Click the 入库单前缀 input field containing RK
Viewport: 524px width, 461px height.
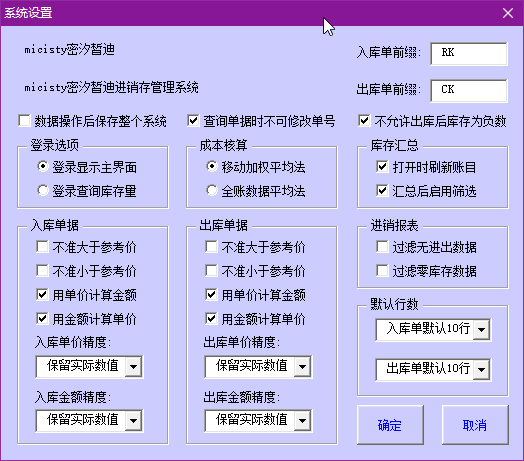469,53
